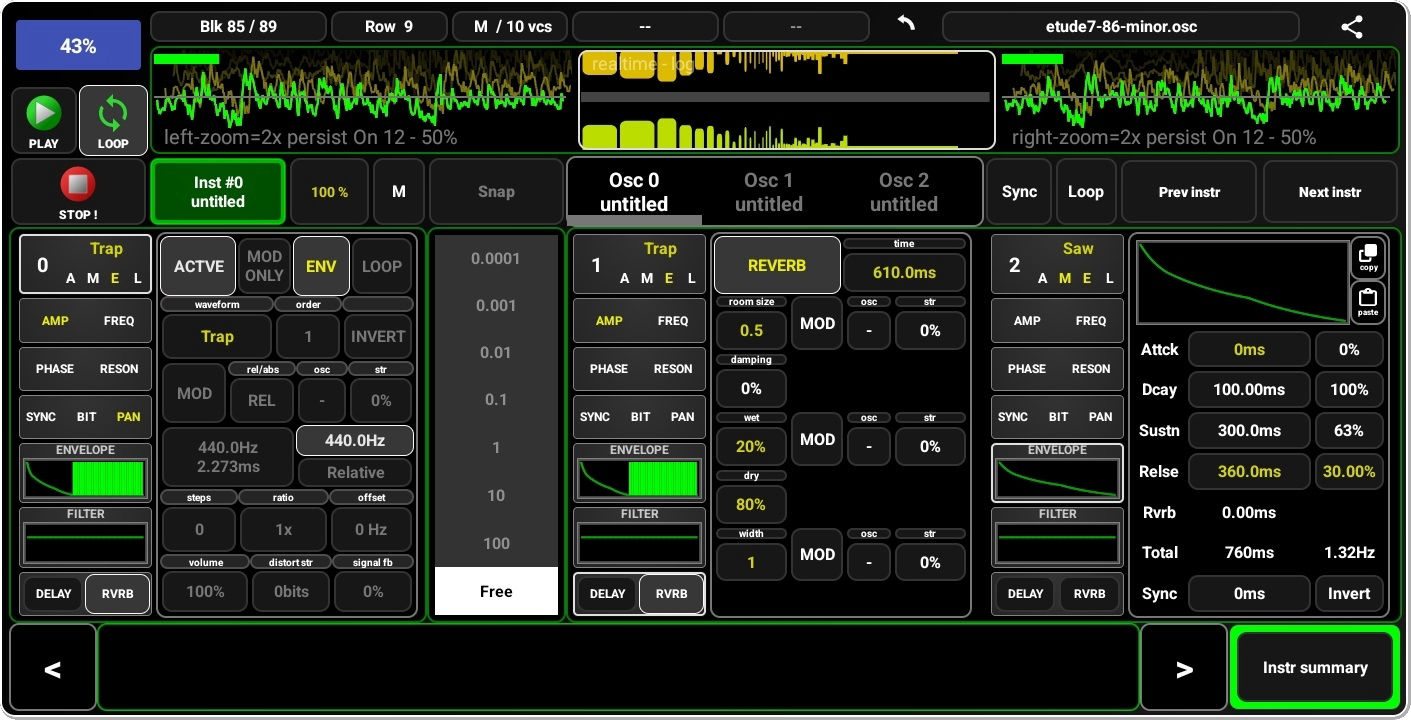Toggle the ACTVE oscillator switch
1411x720 pixels.
(x=198, y=266)
